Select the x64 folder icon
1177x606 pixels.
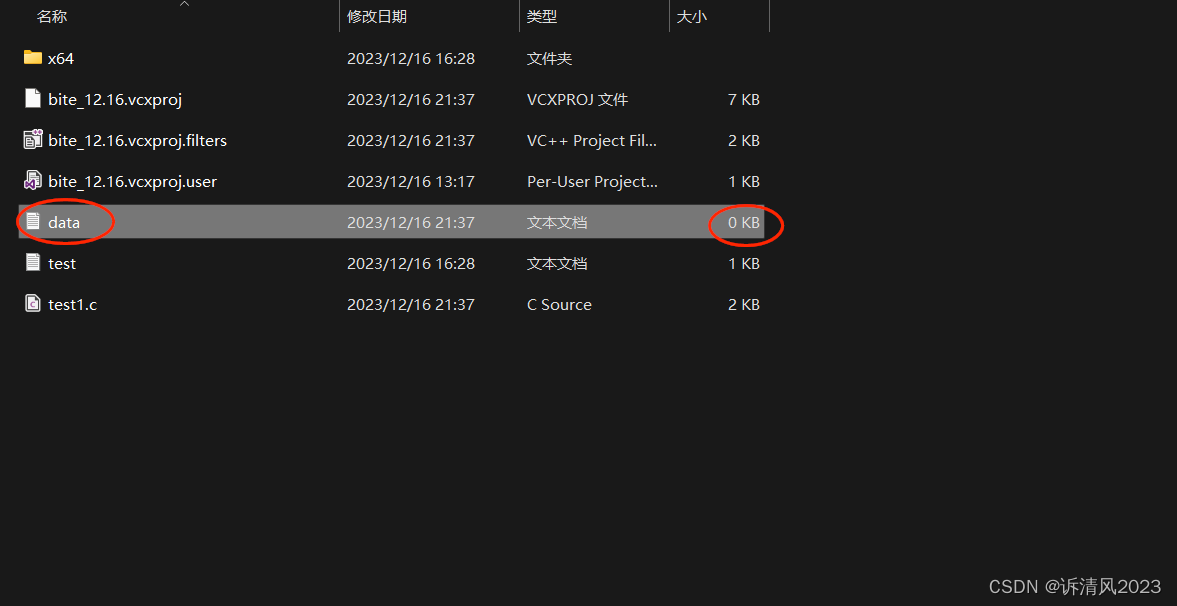(32, 58)
